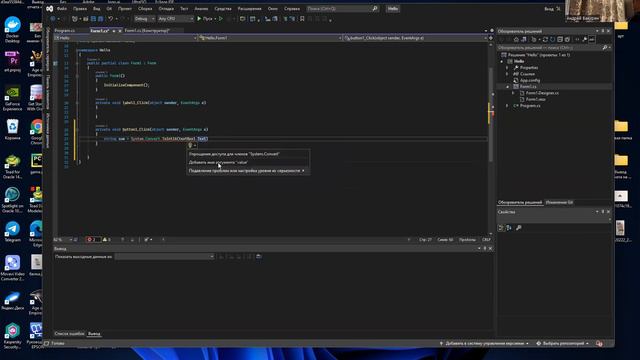Viewport: 640px width, 360px height.
Task: Click the bookmark icon in the toolbar
Action: pyautogui.click(x=302, y=19)
